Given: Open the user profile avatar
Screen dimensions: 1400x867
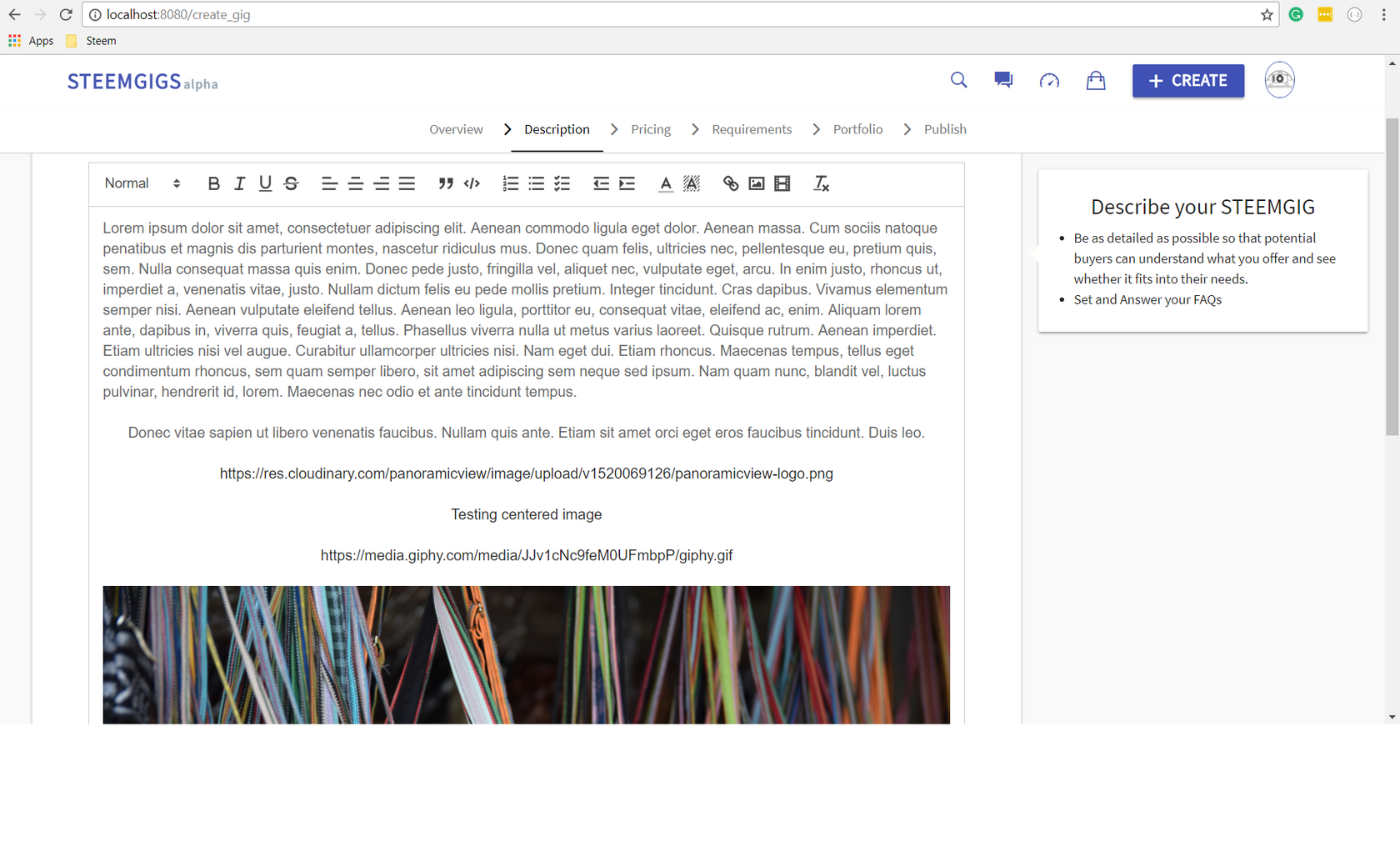Looking at the screenshot, I should click(1280, 80).
